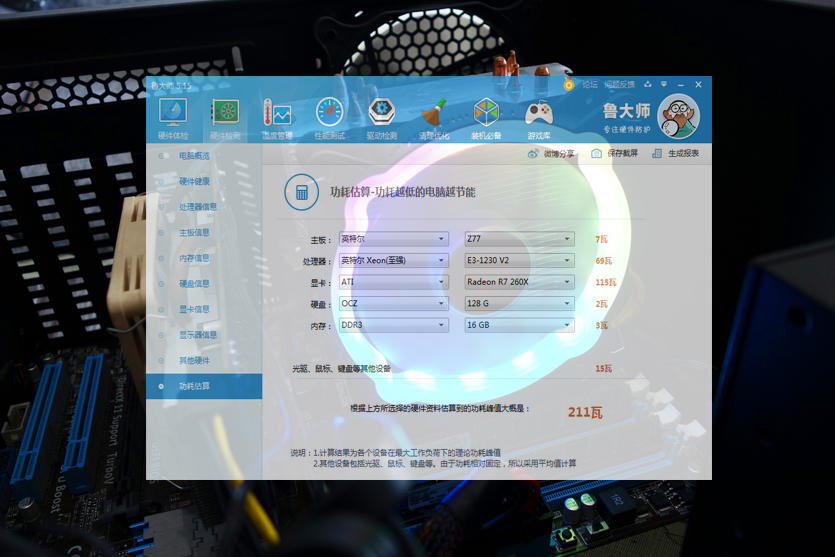
Task: Click the 鲁大师 cartoon mascot avatar
Action: (678, 116)
